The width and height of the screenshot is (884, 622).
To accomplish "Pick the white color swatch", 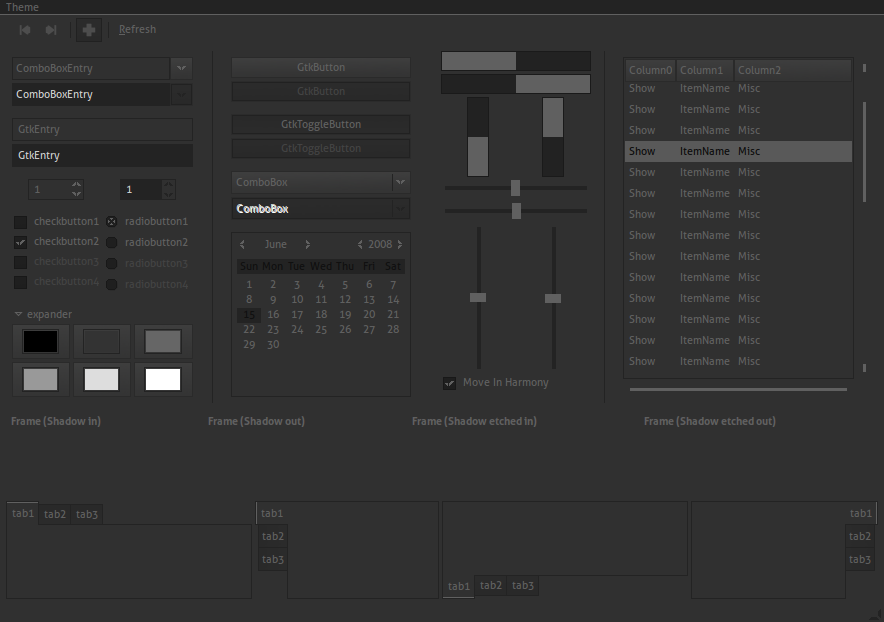I will (163, 380).
